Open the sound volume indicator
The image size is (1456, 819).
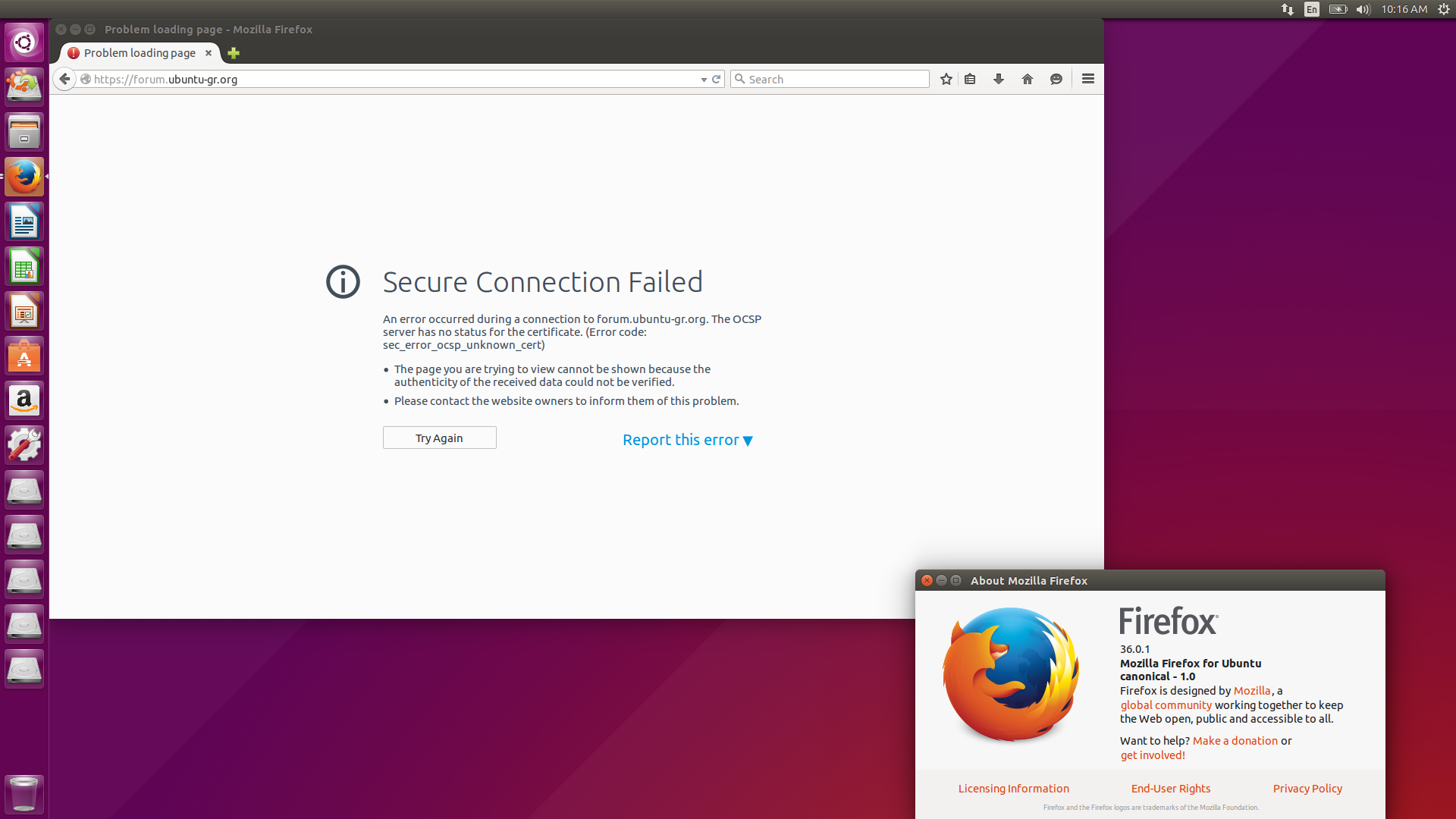[1363, 9]
